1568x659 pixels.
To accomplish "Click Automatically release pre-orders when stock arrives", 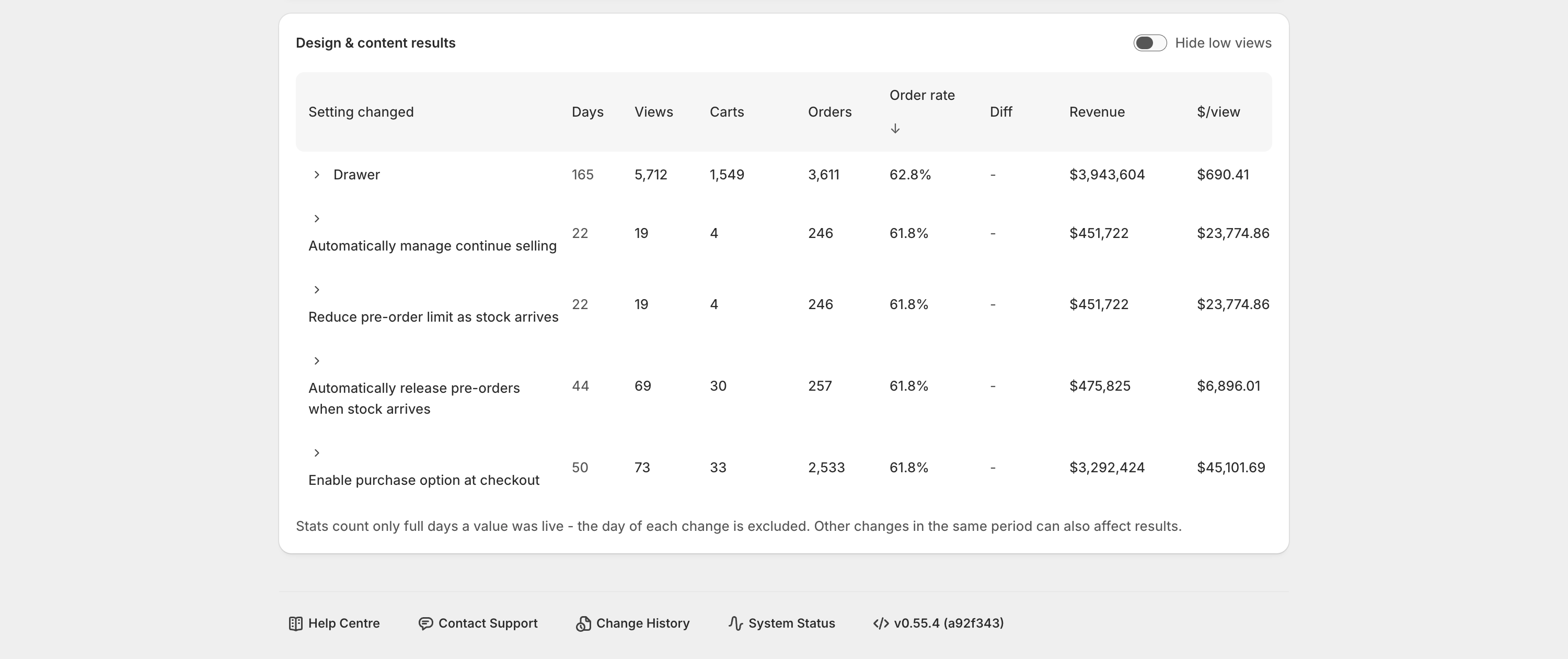I will point(414,399).
